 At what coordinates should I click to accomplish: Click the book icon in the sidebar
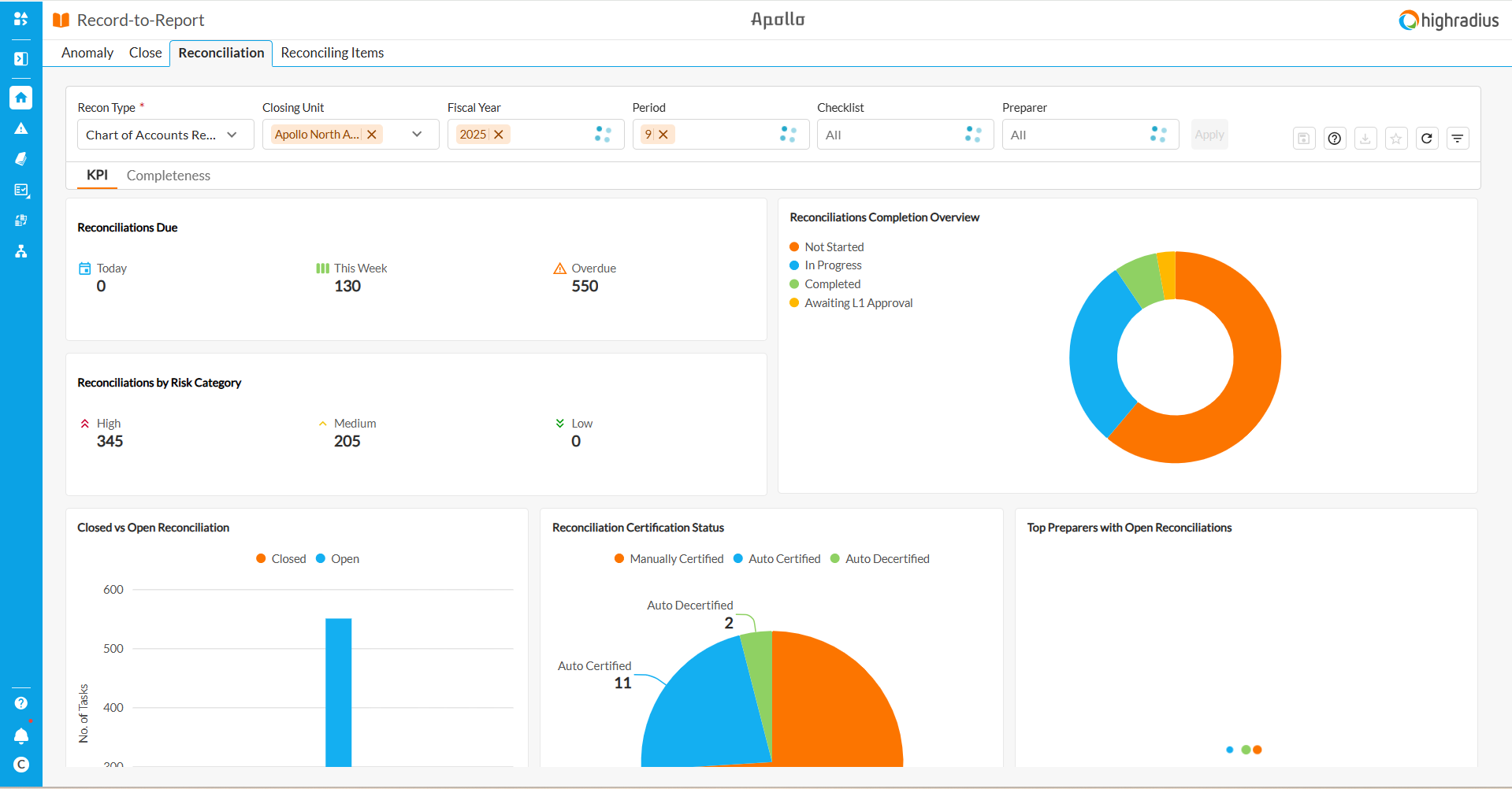point(21,159)
